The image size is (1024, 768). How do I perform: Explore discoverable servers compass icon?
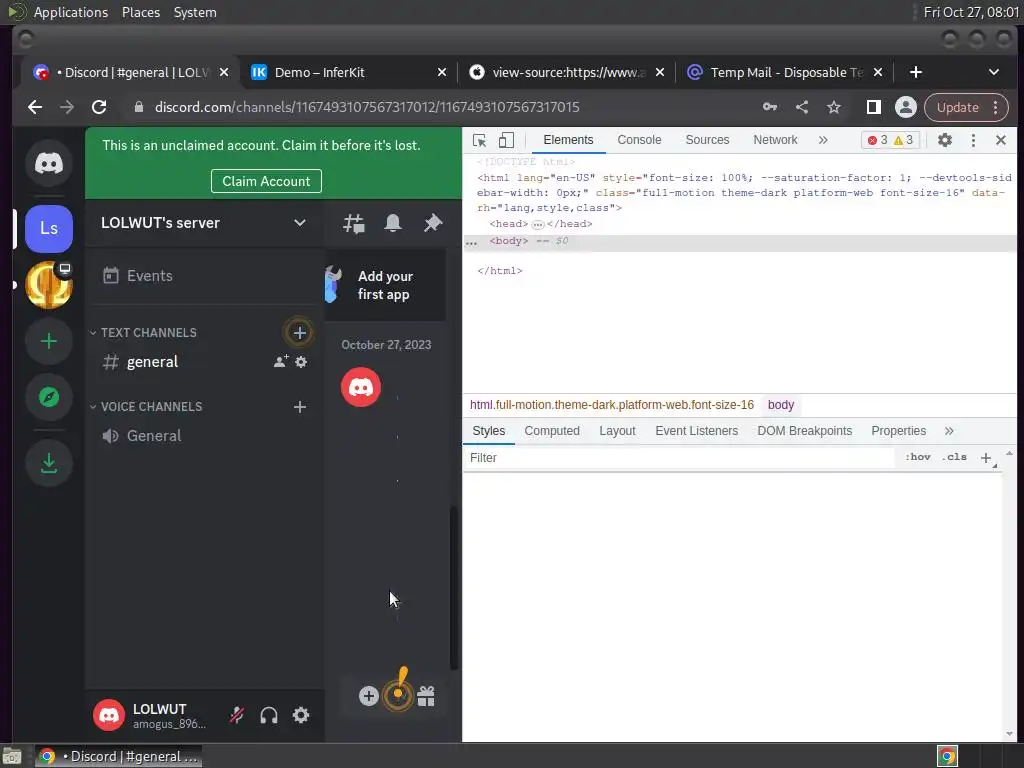(x=48, y=397)
